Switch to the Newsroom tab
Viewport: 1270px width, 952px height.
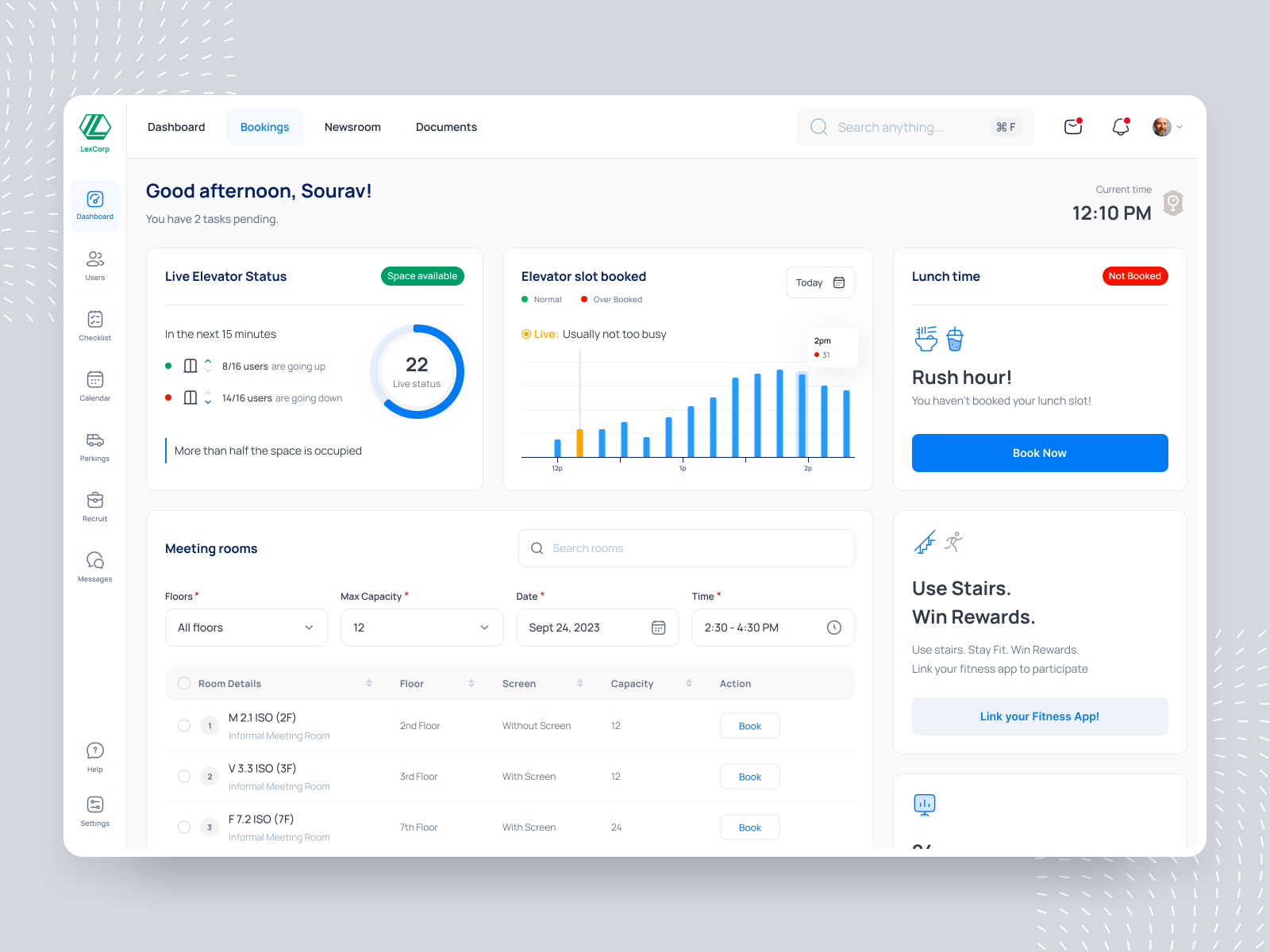(x=352, y=126)
